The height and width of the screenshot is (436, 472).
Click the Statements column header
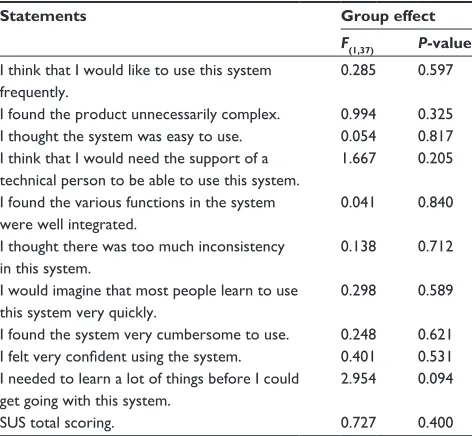43,16
